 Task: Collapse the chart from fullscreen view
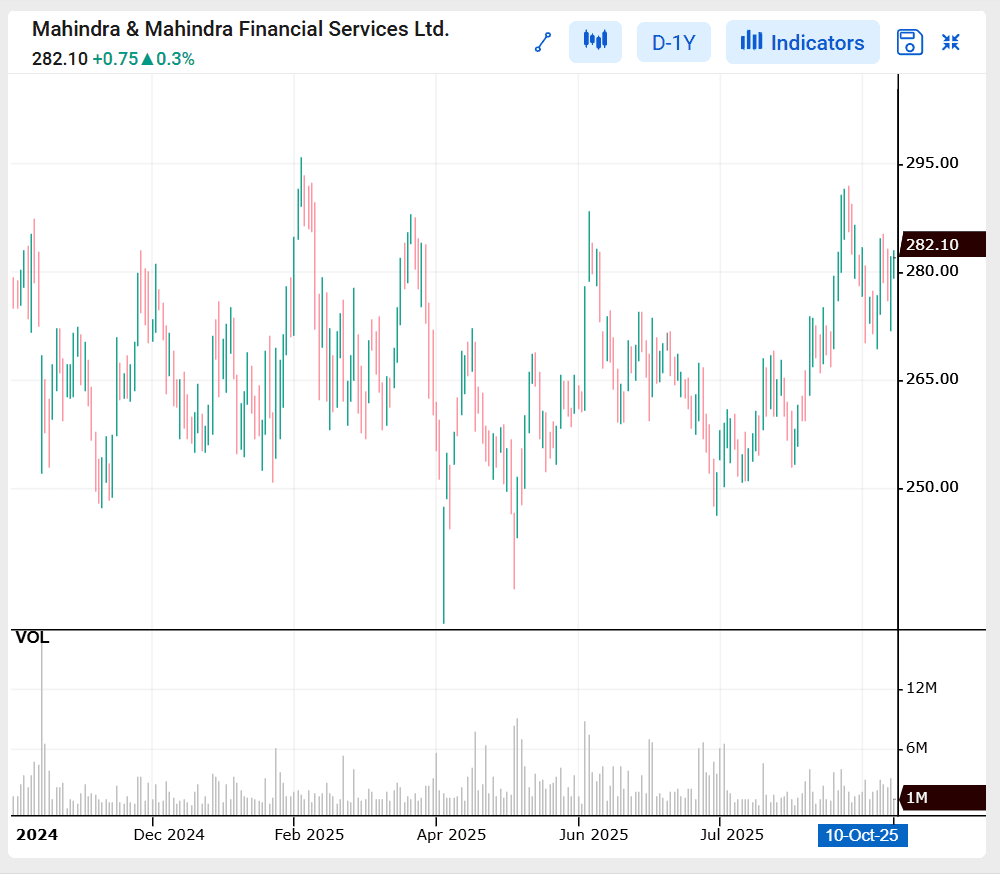[951, 42]
